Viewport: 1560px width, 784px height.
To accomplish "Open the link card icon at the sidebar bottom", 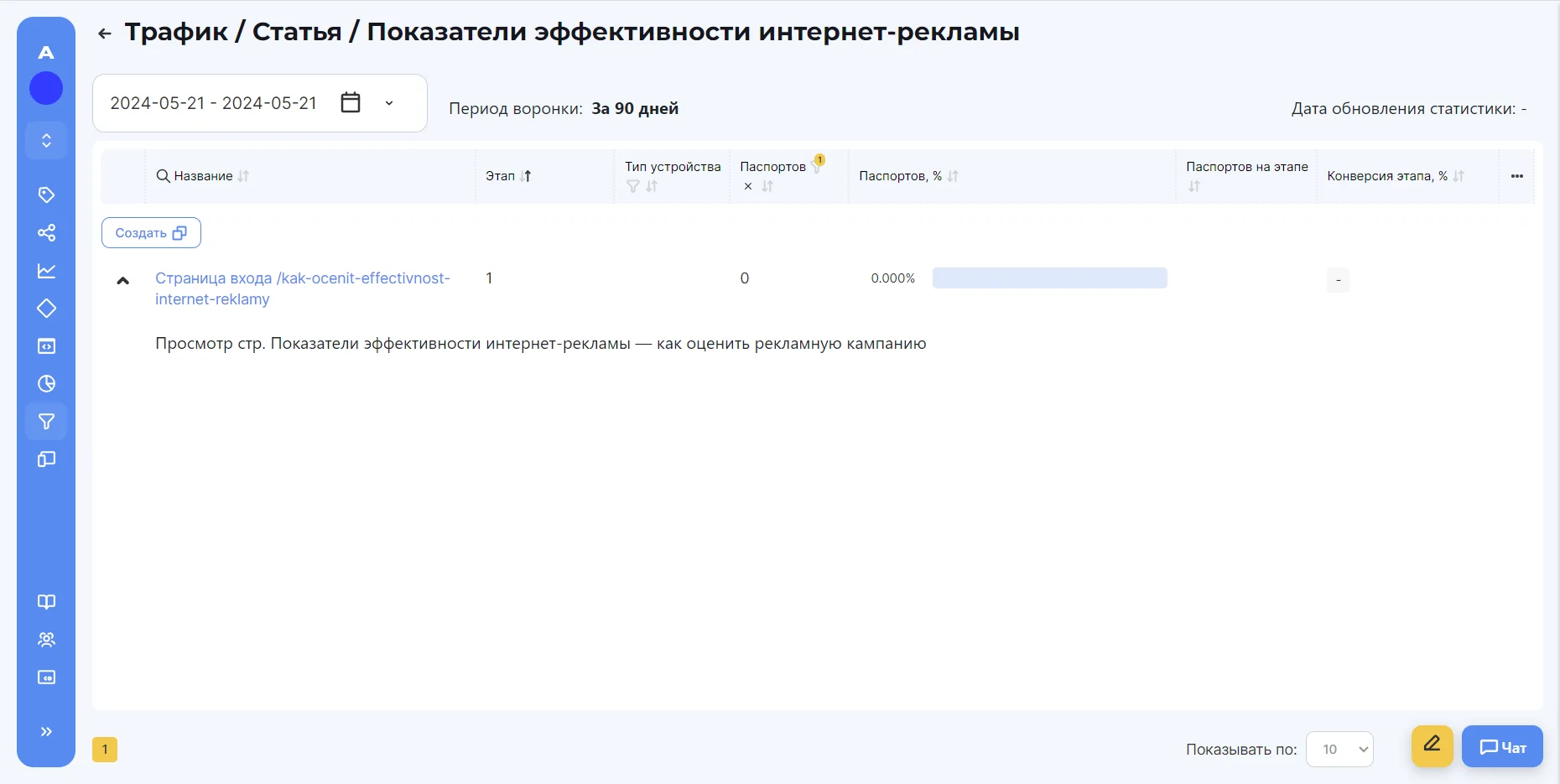I will click(46, 677).
